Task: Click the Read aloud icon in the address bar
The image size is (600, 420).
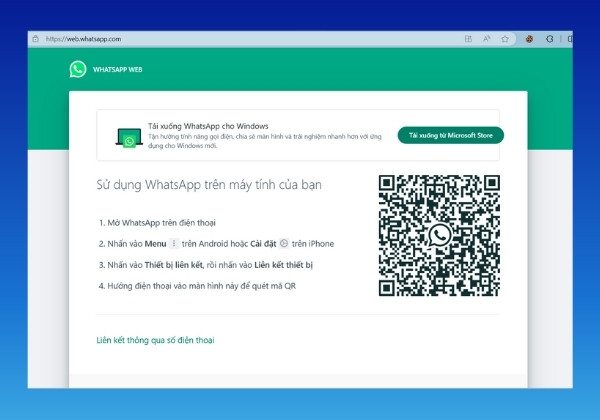Action: pyautogui.click(x=487, y=39)
